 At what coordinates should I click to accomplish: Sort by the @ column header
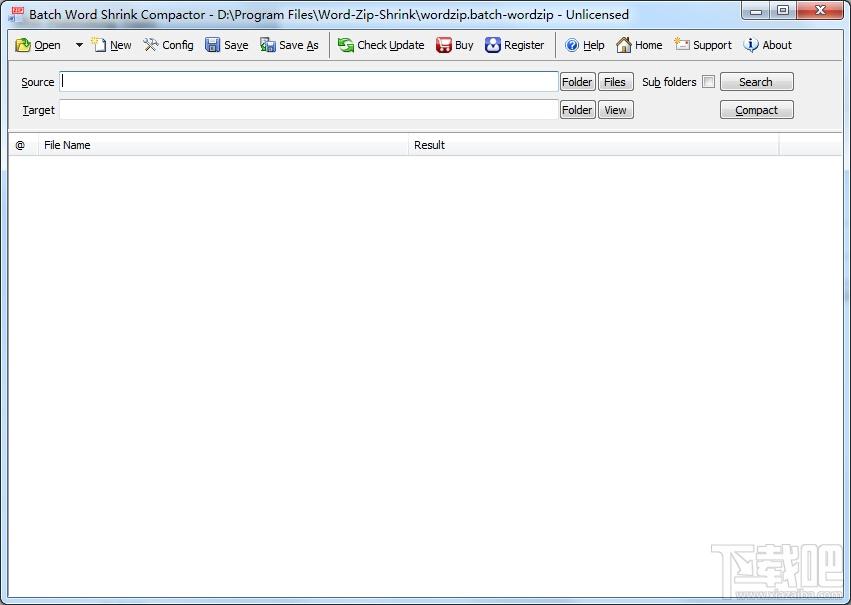click(23, 145)
